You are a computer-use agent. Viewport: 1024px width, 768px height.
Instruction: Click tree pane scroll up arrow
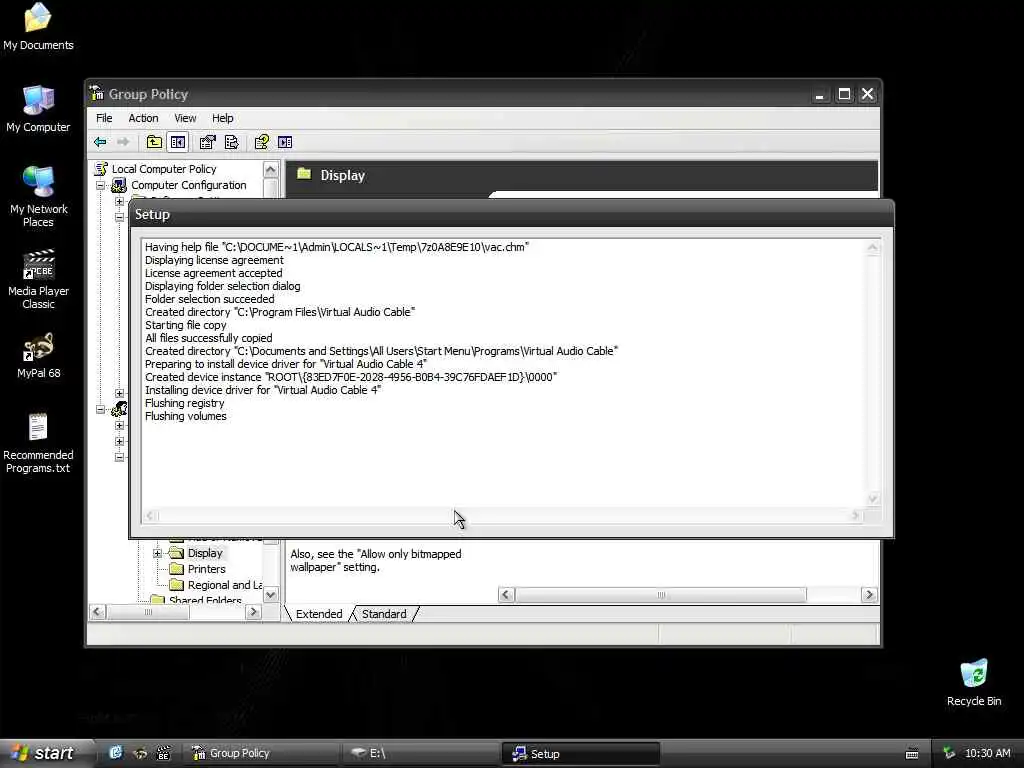pyautogui.click(x=271, y=170)
